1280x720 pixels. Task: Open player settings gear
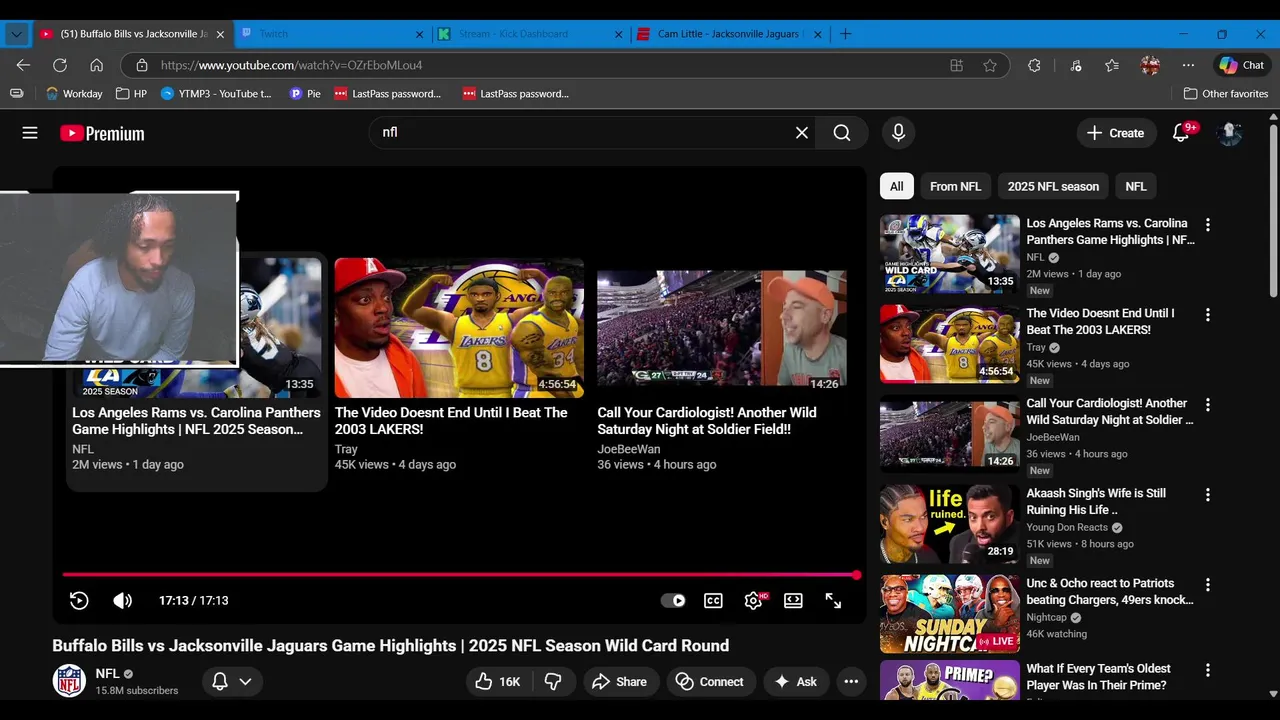coord(754,601)
